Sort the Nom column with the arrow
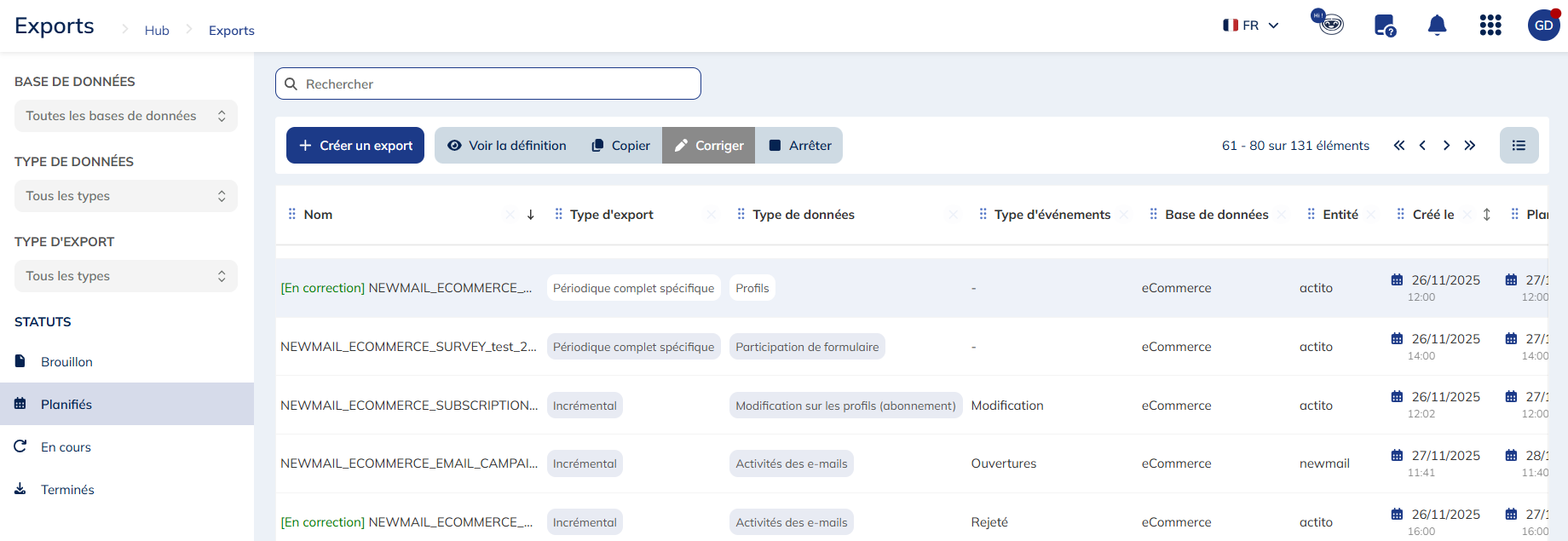Screen dimensions: 1568x541 click(531, 215)
